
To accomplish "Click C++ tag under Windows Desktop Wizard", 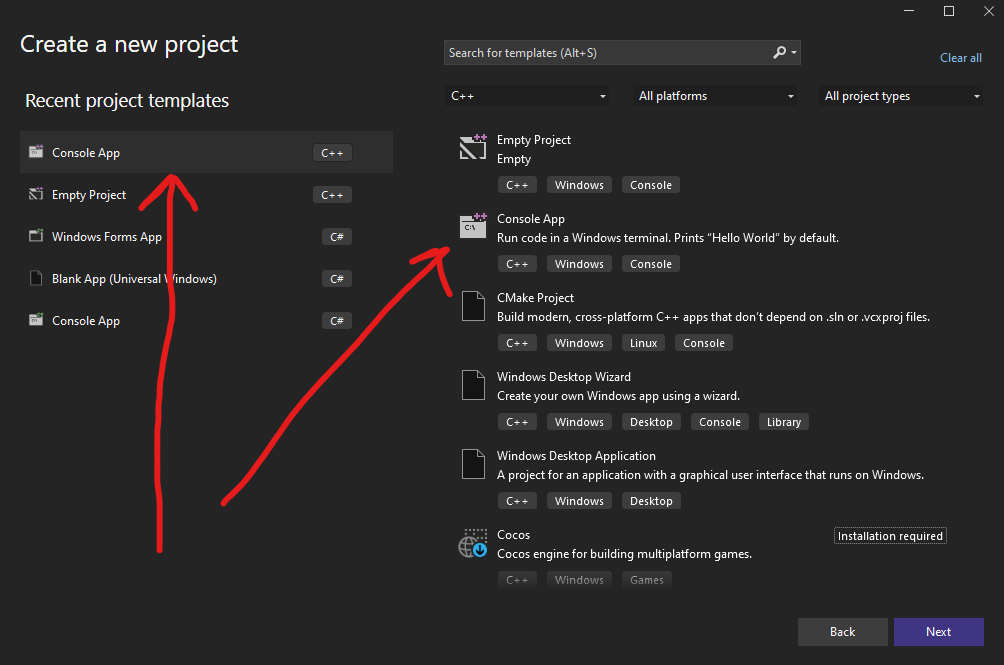I will (517, 422).
